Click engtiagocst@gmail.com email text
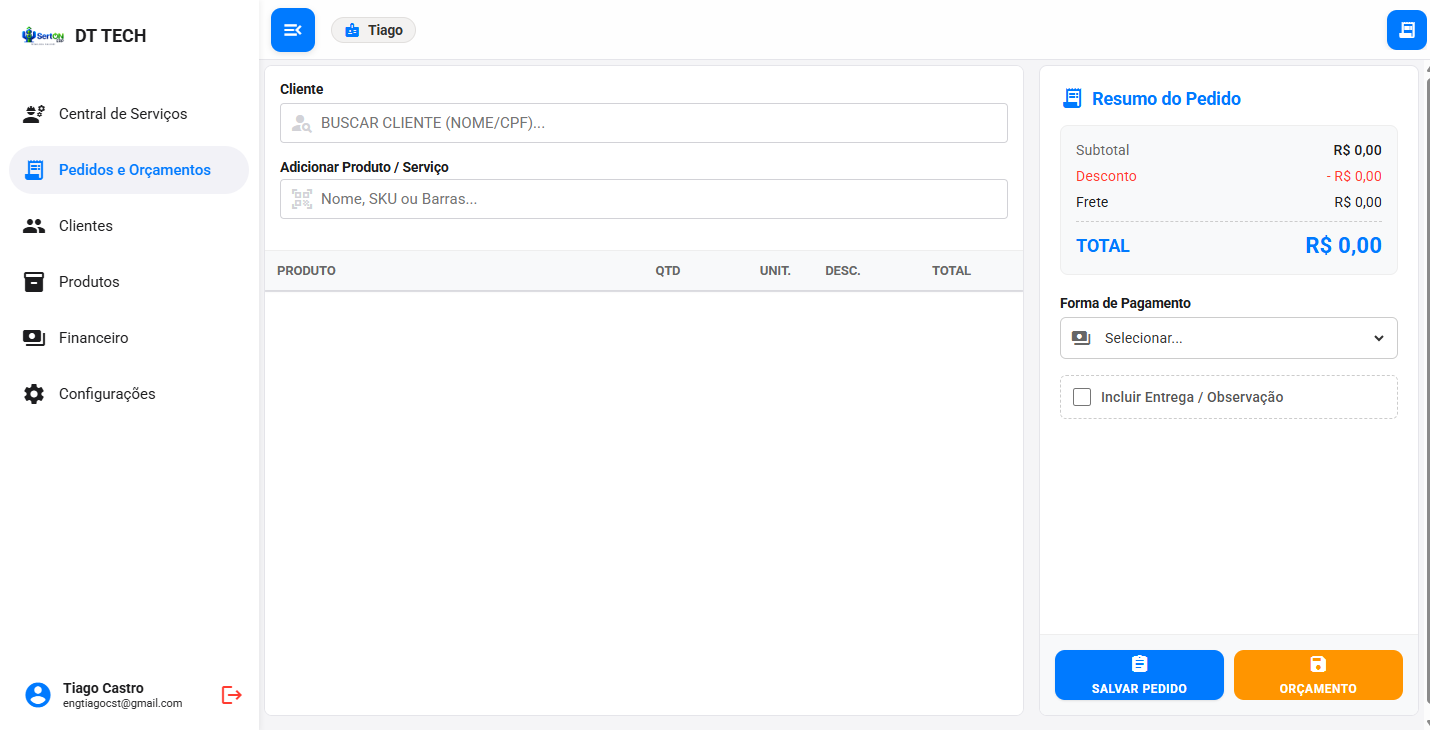This screenshot has width=1430, height=730. pyautogui.click(x=122, y=703)
